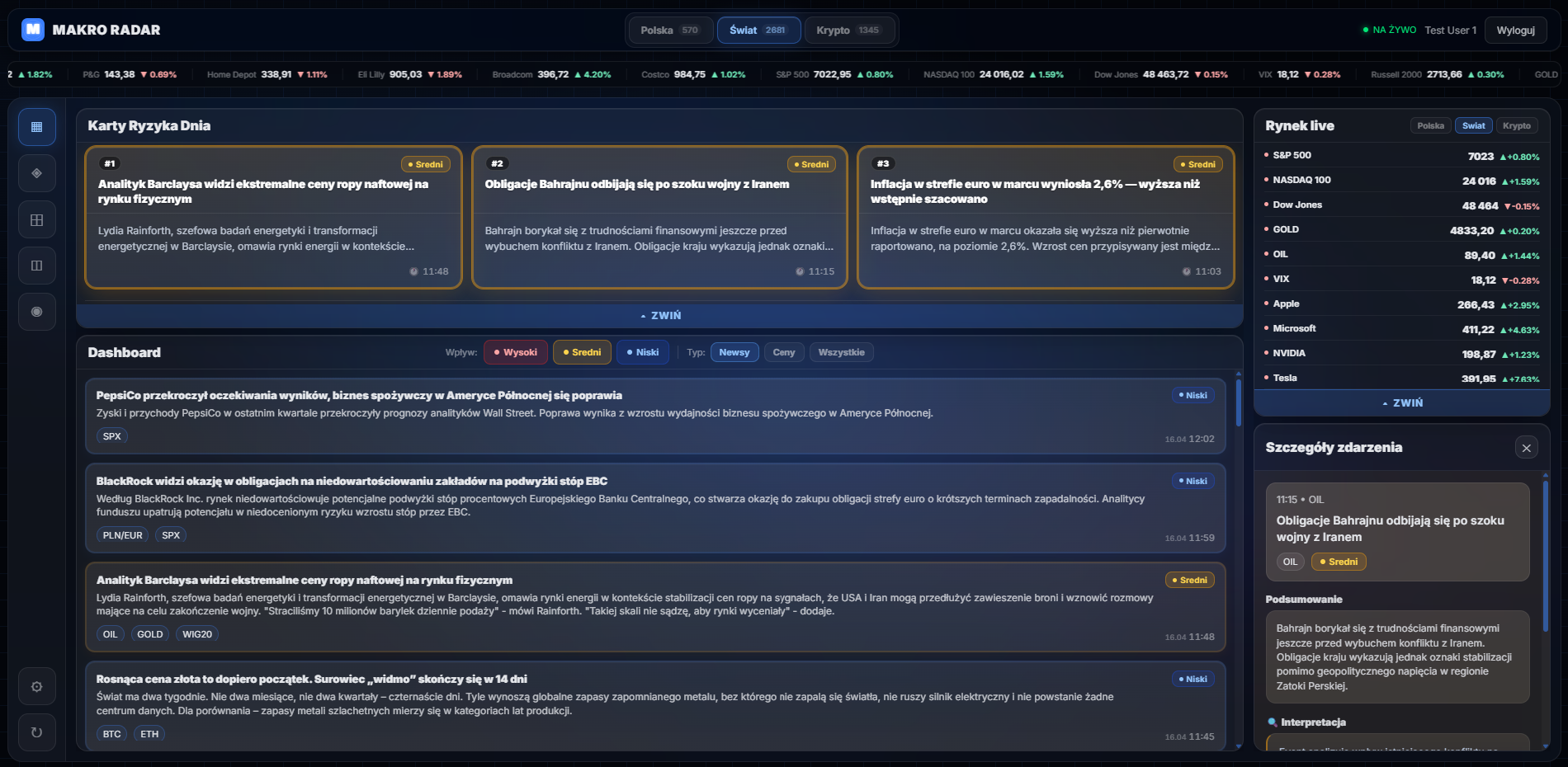Collapse the Rynek live panel
This screenshot has width=1568, height=767.
tap(1401, 403)
